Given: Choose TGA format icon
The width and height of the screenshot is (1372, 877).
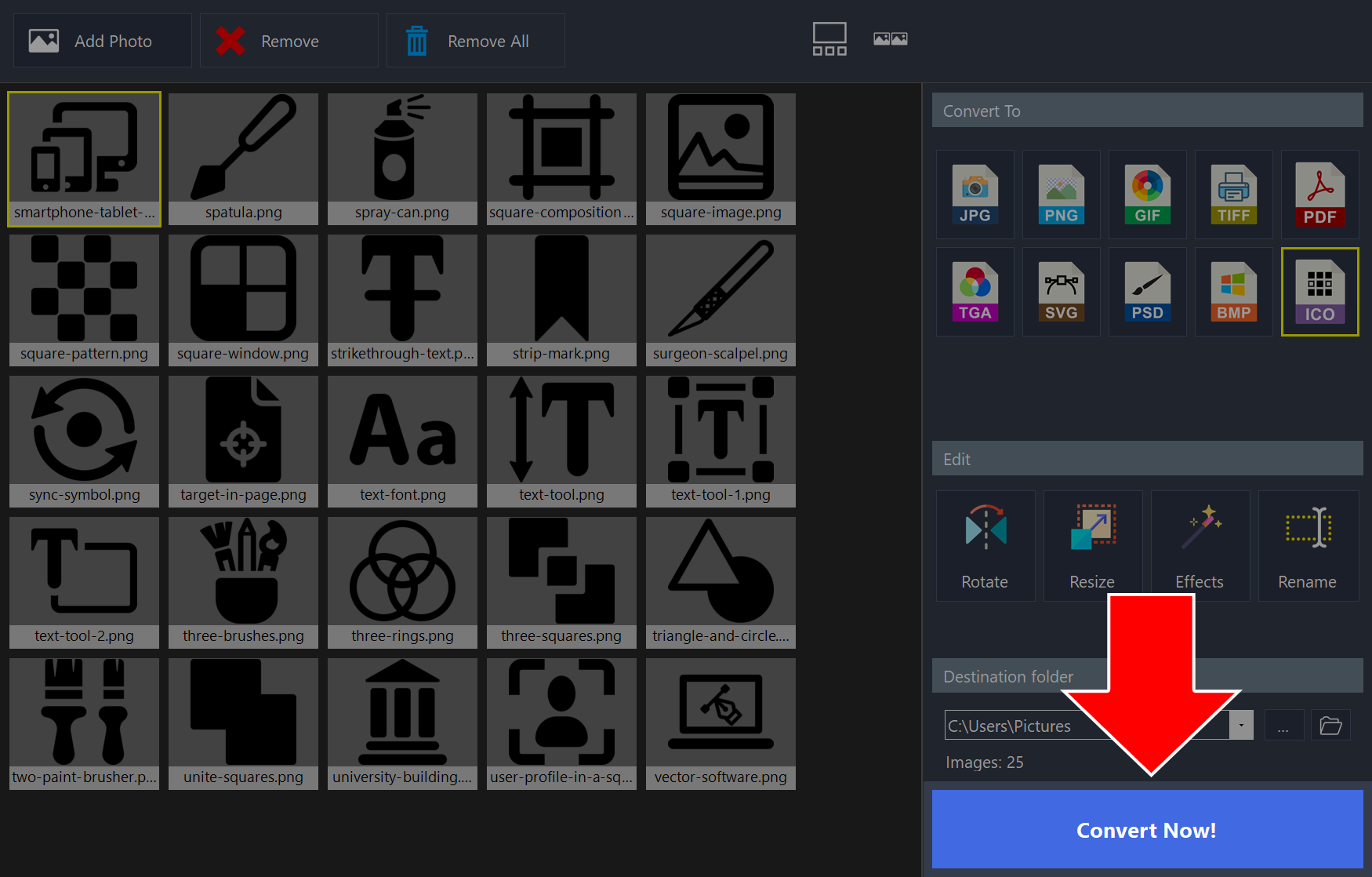Looking at the screenshot, I should tap(975, 292).
